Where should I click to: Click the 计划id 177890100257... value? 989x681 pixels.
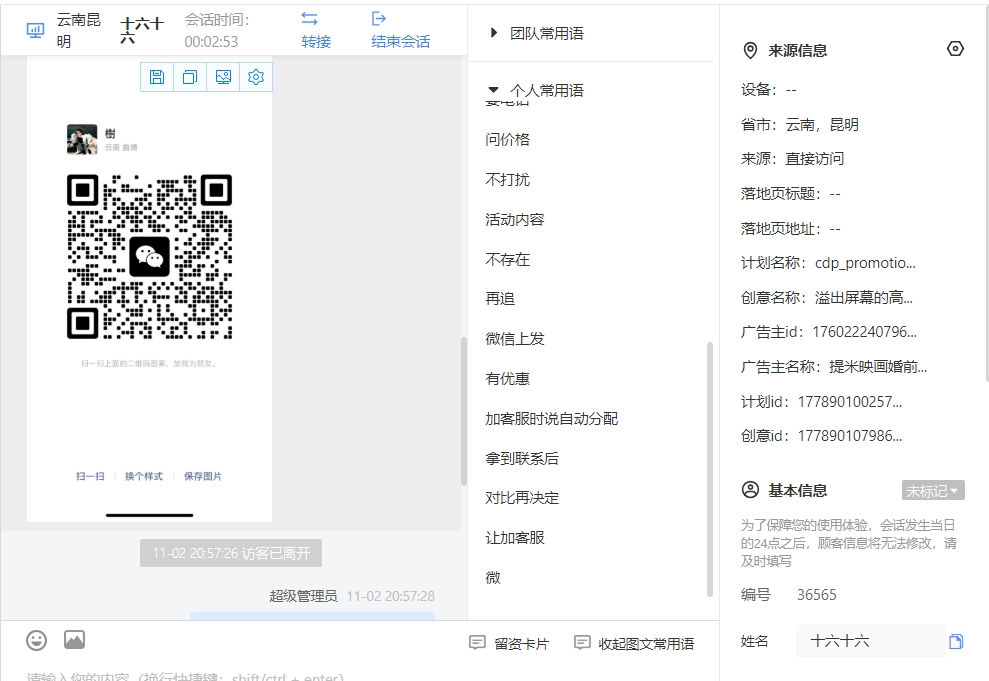(x=850, y=402)
